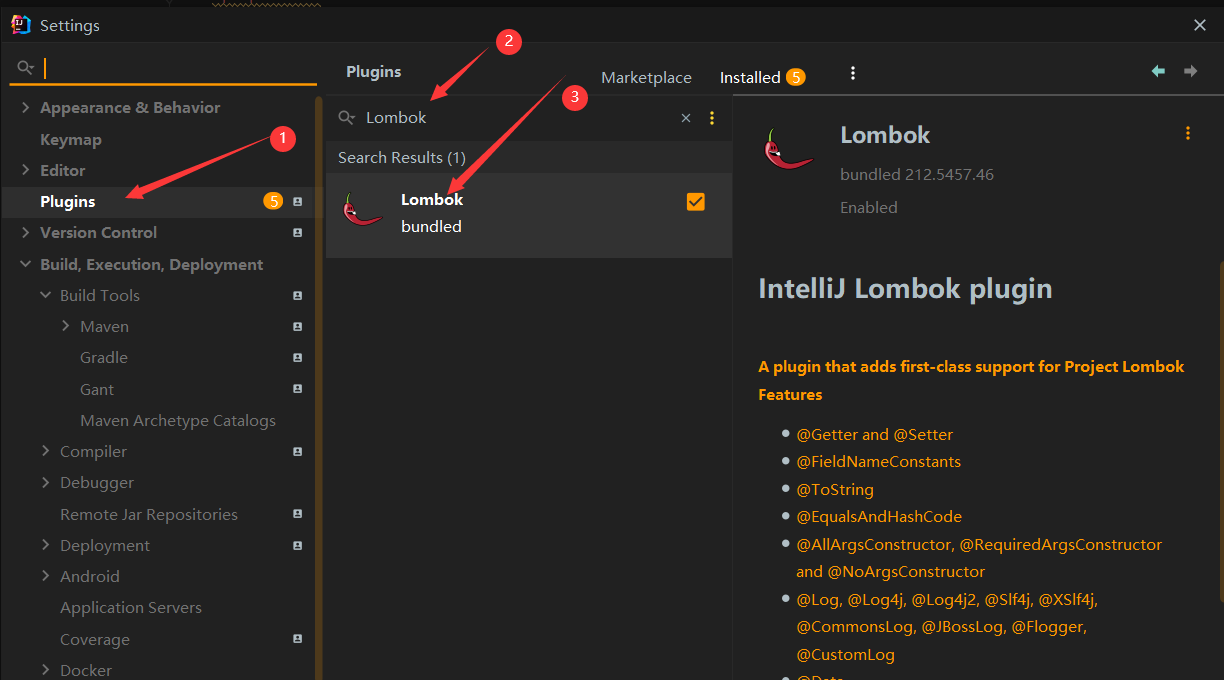The width and height of the screenshot is (1224, 680).
Task: Expand Version Control section
Action: (25, 233)
